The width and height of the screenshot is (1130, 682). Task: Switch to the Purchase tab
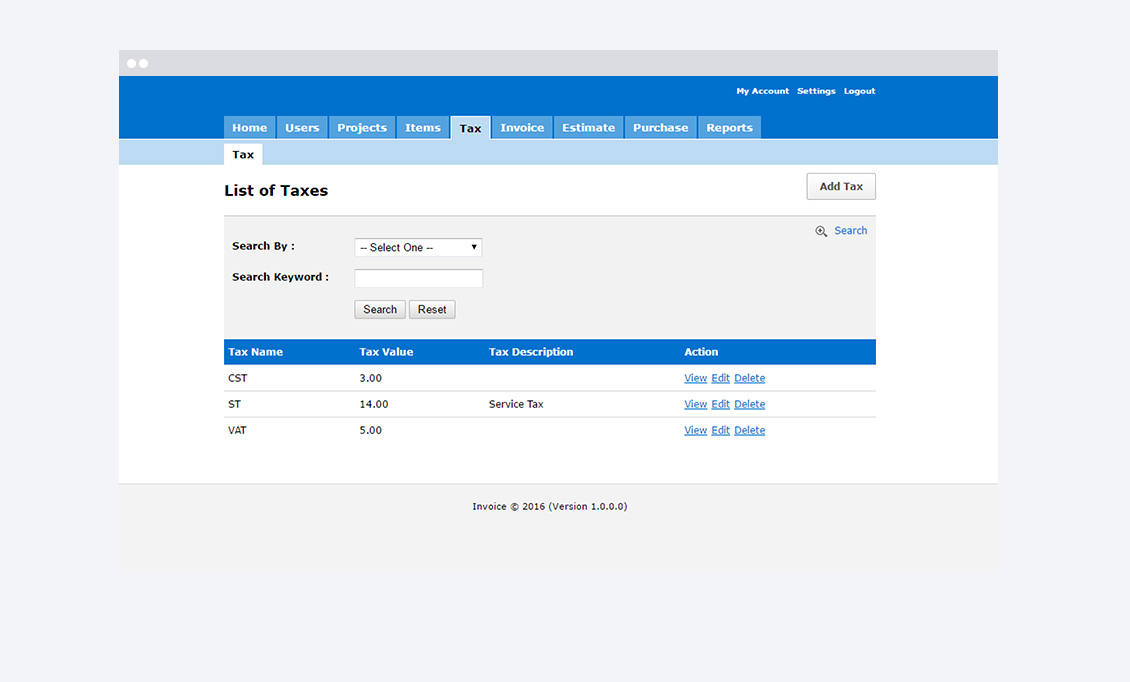click(660, 128)
